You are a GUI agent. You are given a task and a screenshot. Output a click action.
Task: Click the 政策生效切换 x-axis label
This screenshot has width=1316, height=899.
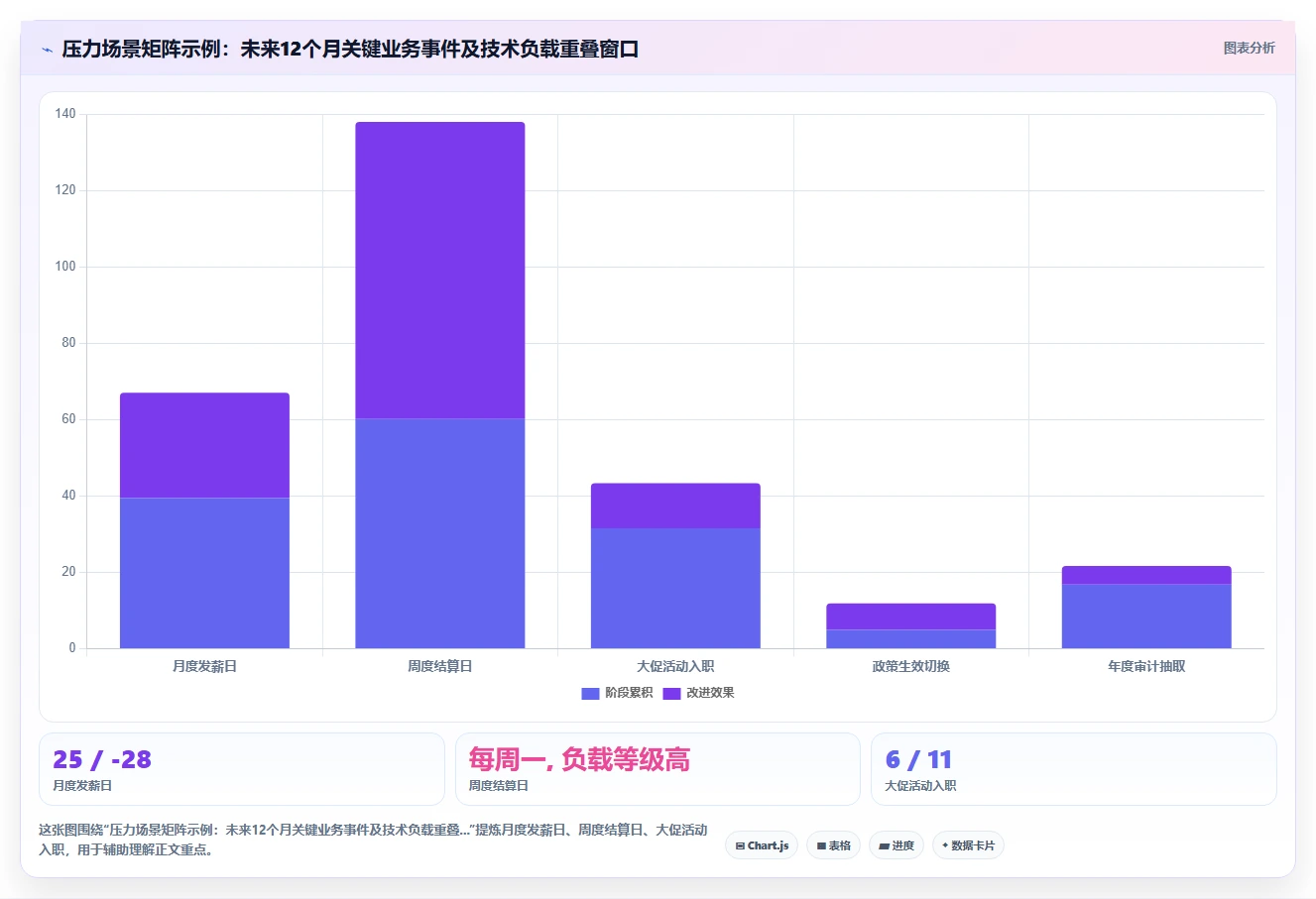click(x=911, y=666)
